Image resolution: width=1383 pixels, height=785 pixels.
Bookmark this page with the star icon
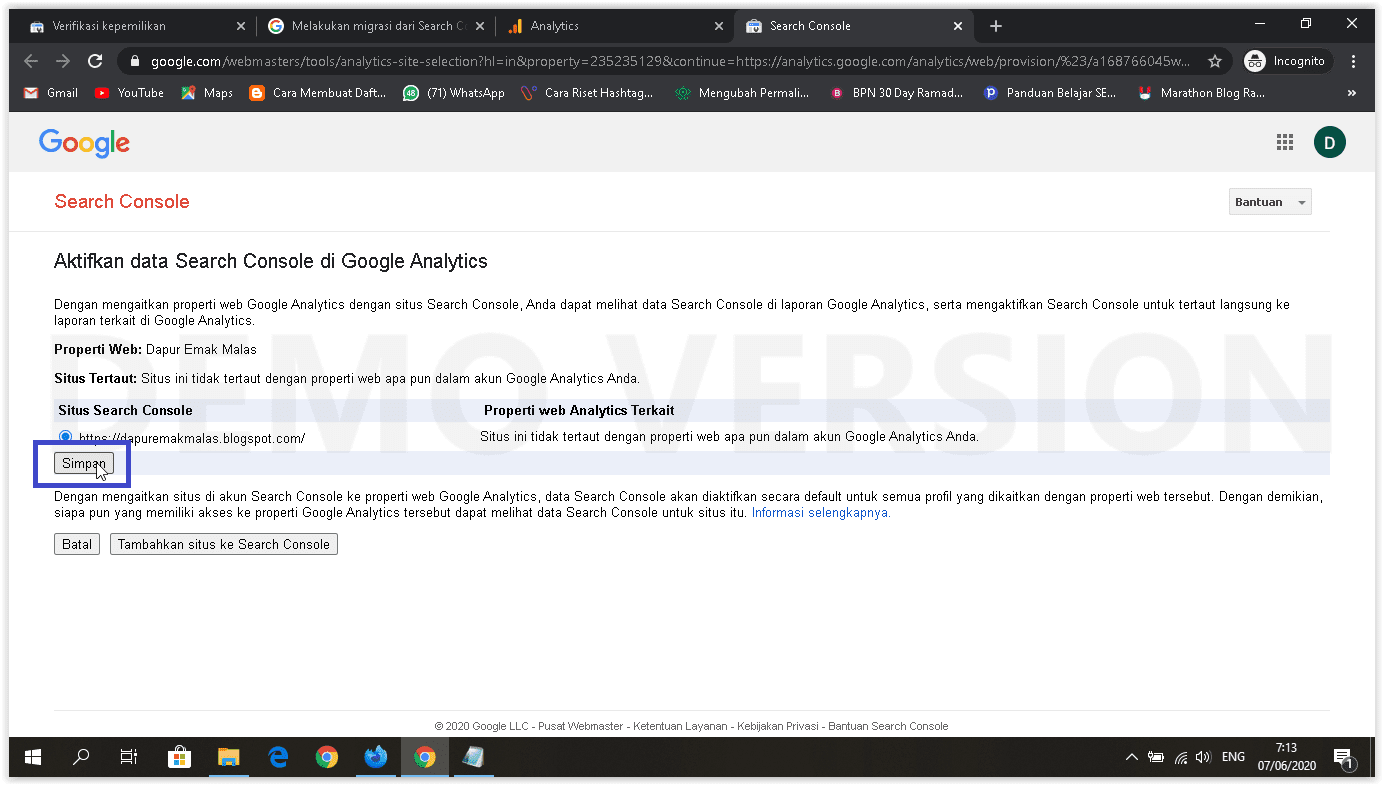(x=1215, y=61)
